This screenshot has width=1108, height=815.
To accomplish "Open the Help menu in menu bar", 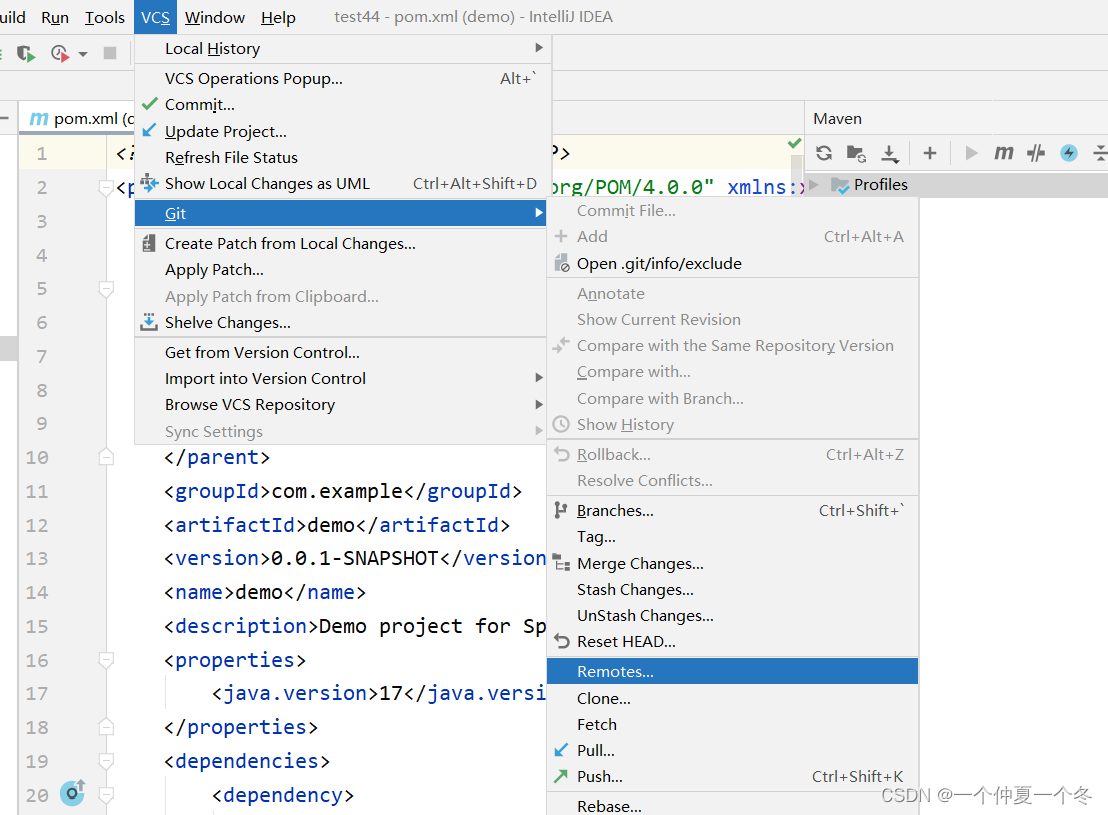I will (278, 17).
